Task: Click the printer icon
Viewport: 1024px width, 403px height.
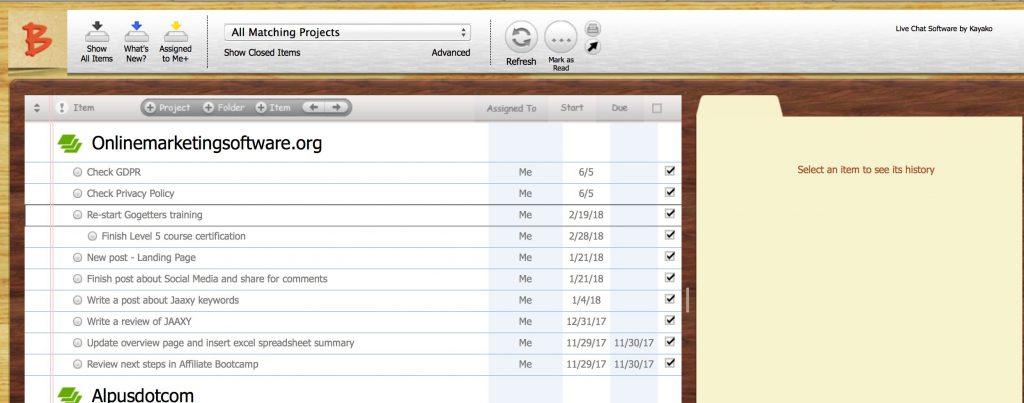Action: (593, 29)
